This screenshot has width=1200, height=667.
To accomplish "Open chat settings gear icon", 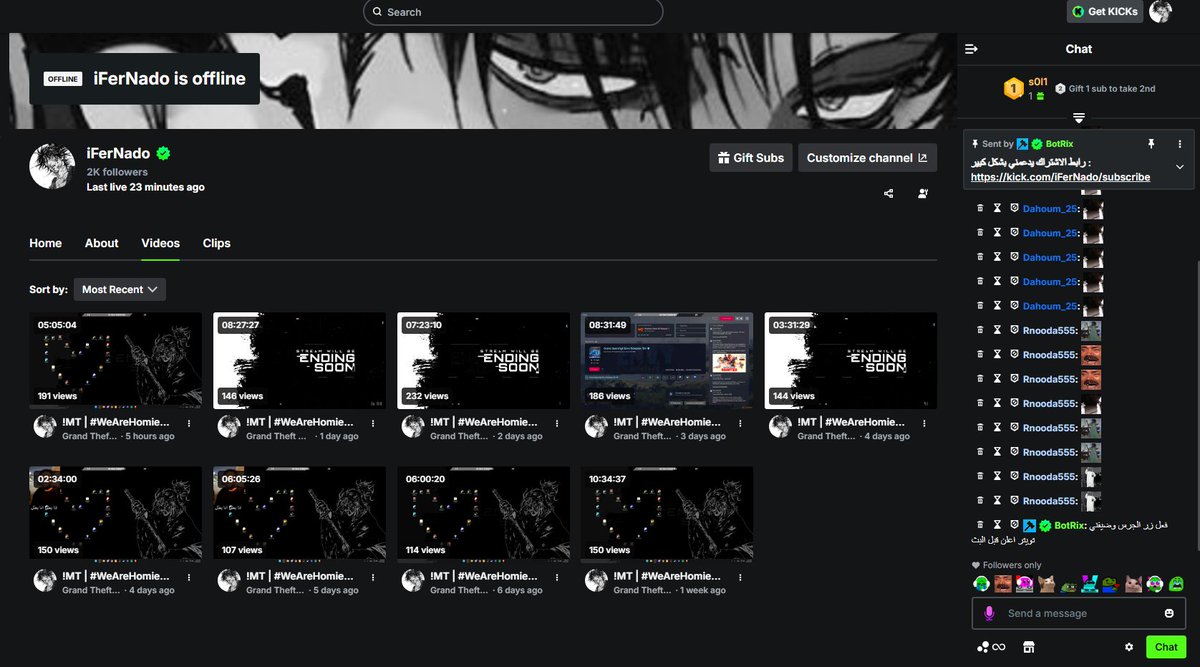I will point(1129,647).
